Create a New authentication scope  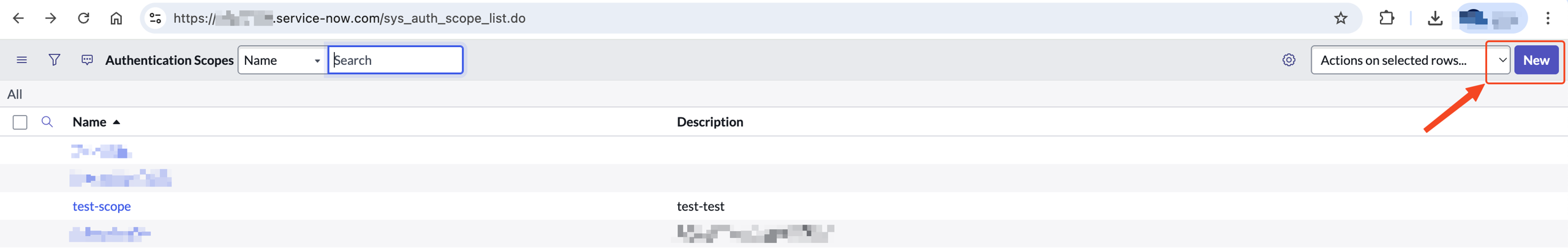[x=1536, y=60]
